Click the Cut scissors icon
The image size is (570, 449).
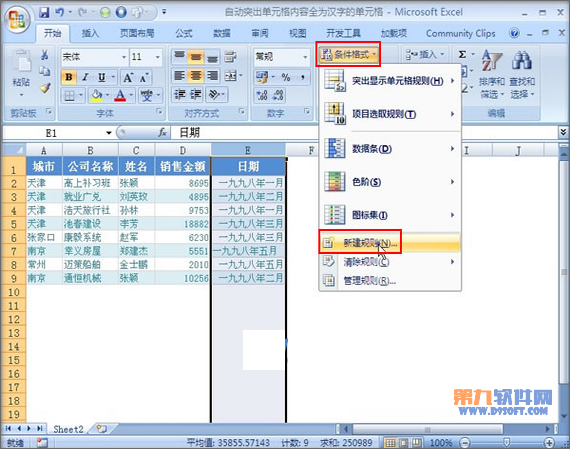click(45, 55)
